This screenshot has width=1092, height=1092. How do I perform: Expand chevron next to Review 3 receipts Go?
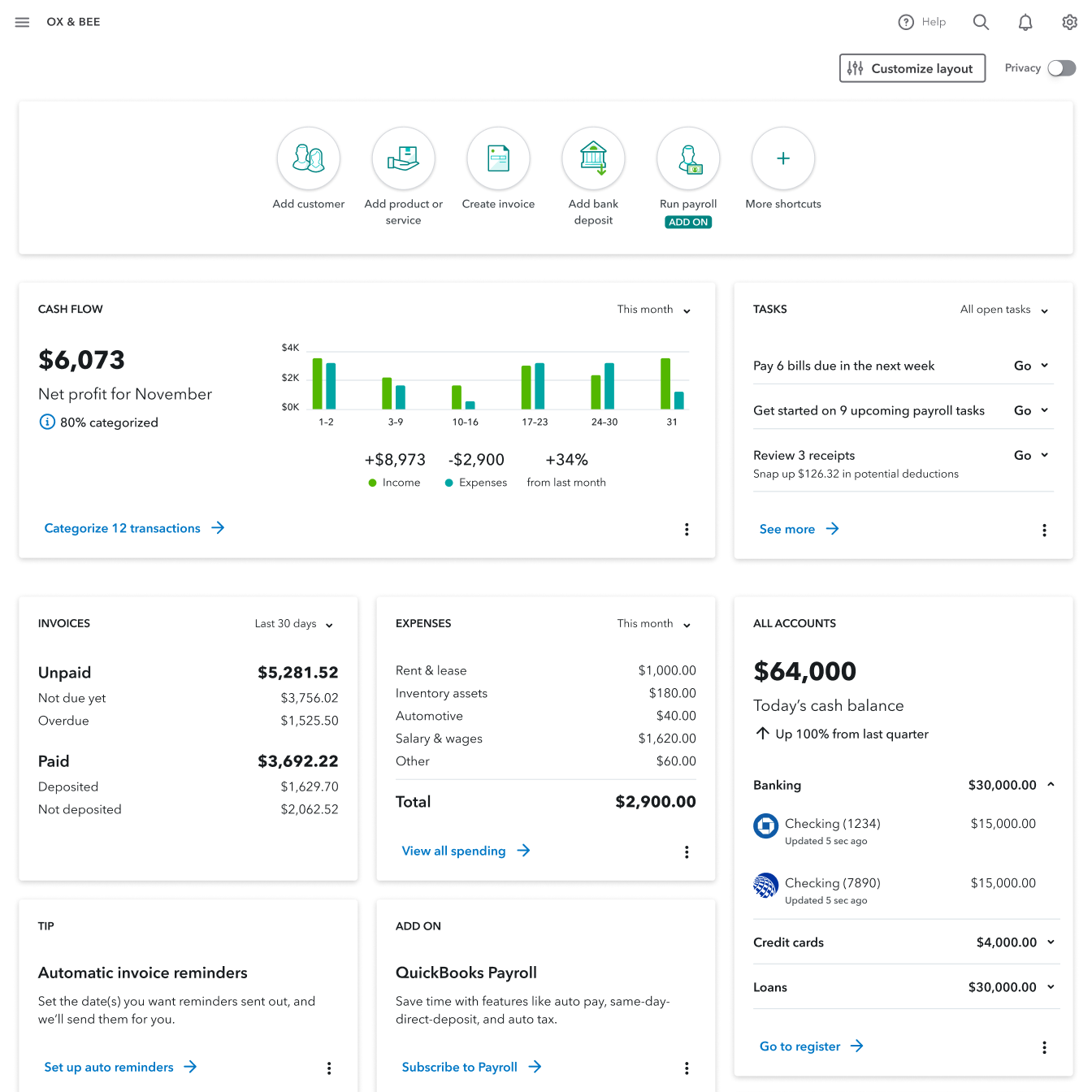(1045, 455)
